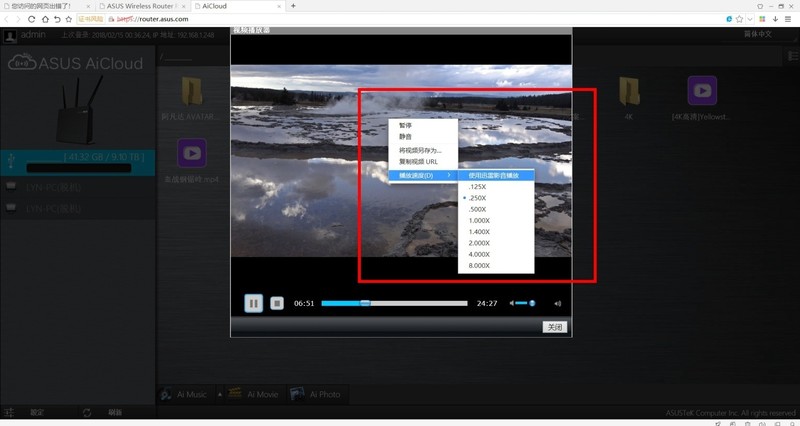Open the 简体中文 language selector
The height and width of the screenshot is (426, 800).
point(758,34)
